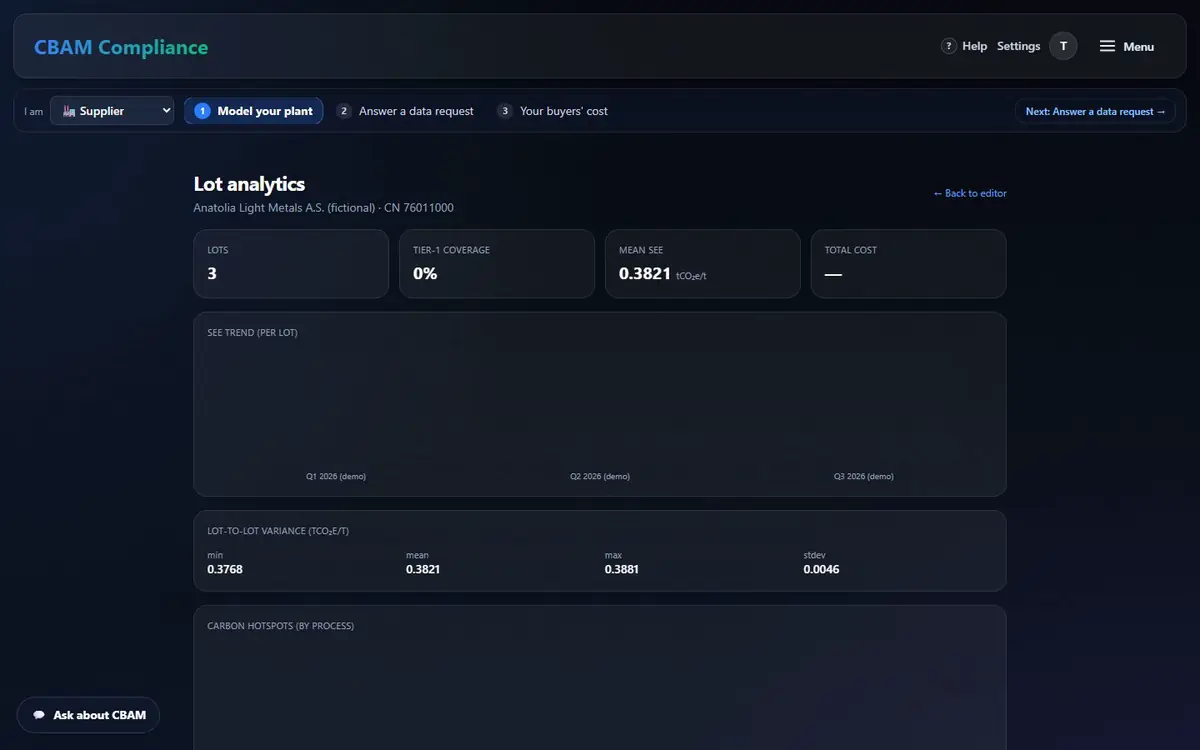This screenshot has height=750, width=1200.
Task: Switch to Answer a data request step
Action: (405, 111)
